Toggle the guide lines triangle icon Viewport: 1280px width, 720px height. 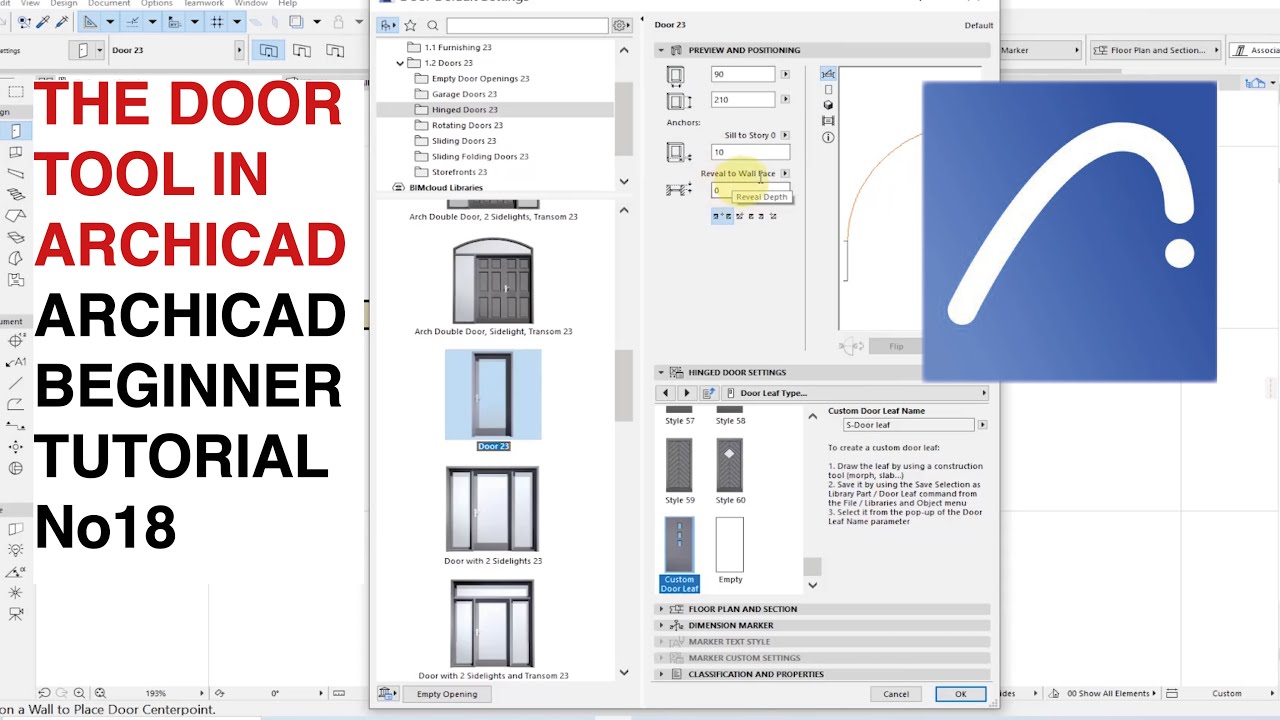coord(90,21)
